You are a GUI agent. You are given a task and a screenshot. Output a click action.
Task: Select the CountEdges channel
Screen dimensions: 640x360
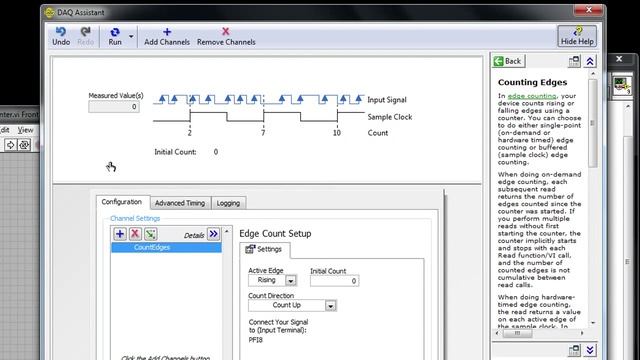tap(167, 247)
